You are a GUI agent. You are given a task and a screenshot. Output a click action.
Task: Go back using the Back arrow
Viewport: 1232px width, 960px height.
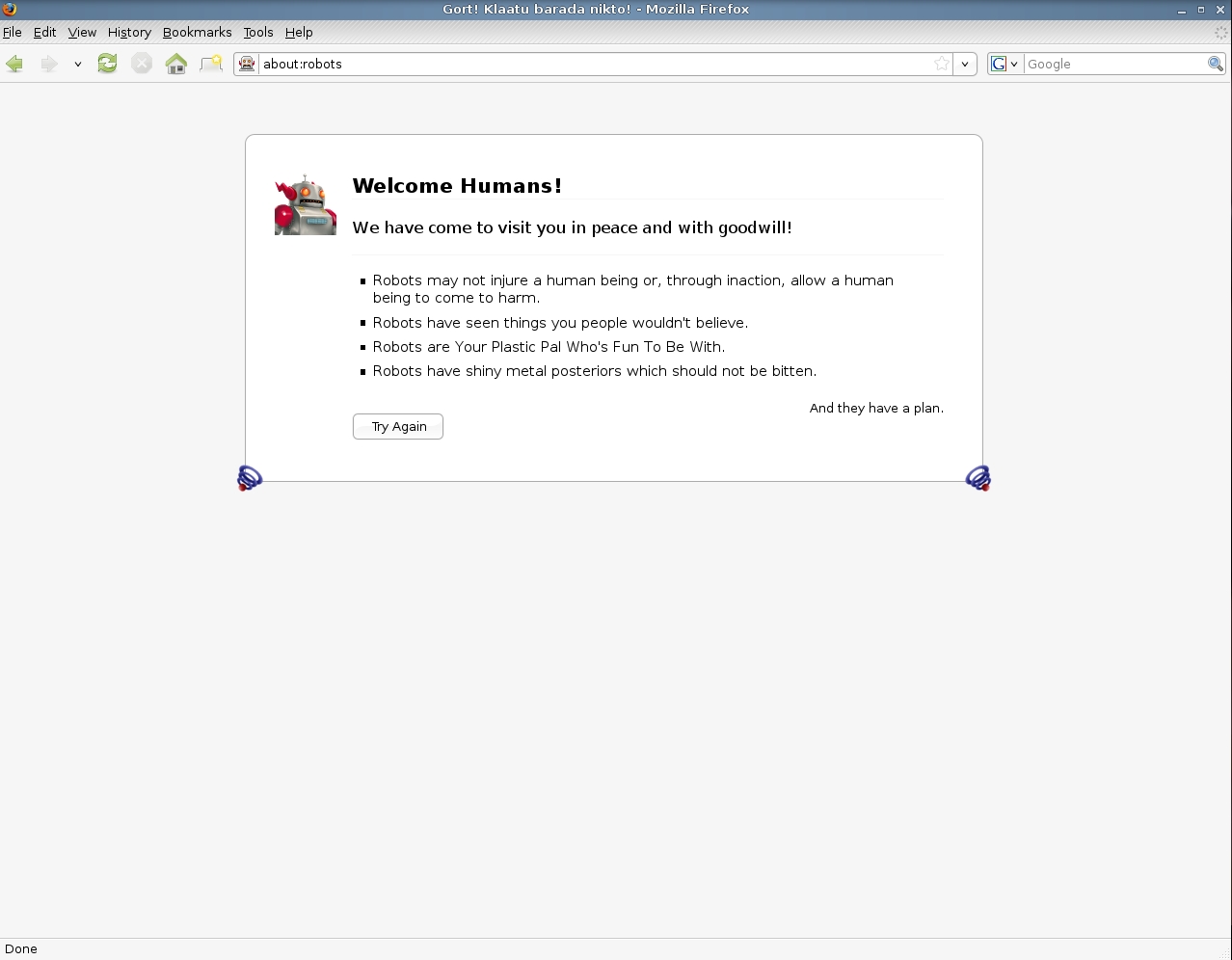14,64
